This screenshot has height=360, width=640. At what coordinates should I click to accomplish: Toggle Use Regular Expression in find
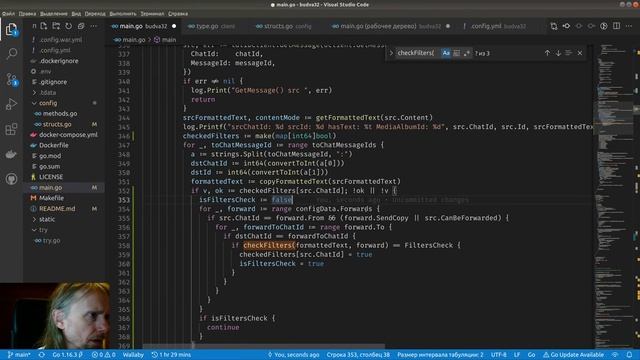467,53
